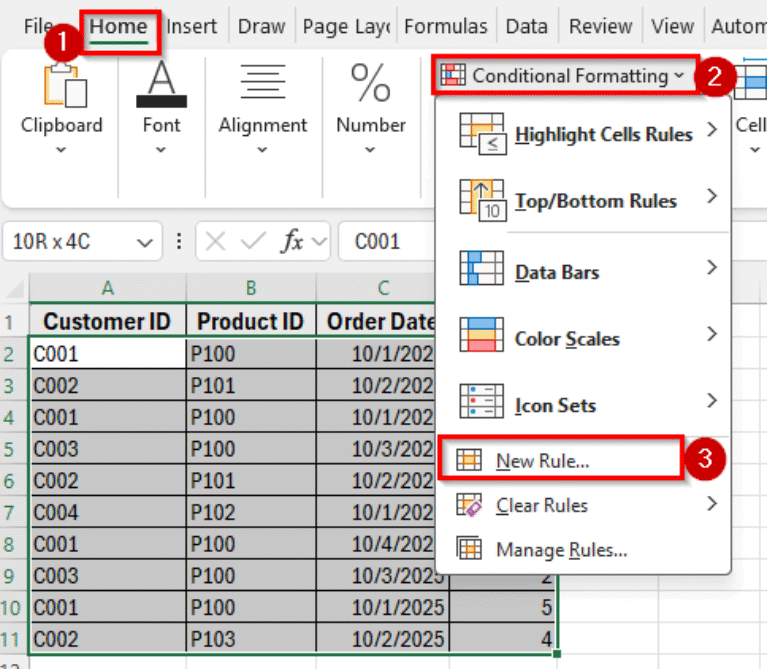
Task: Switch to the Page Layout tab
Action: click(x=346, y=26)
